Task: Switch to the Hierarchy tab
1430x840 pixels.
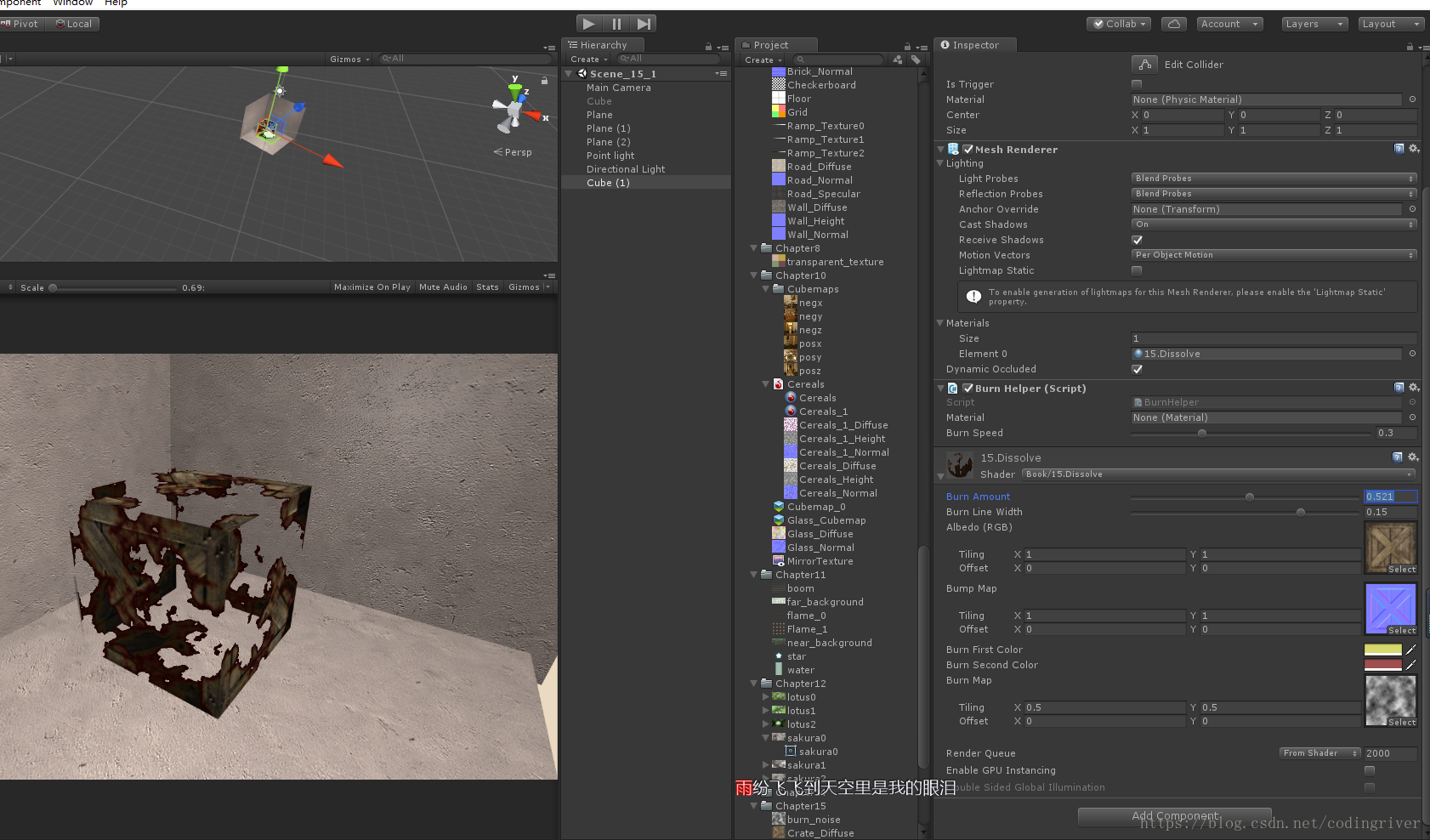Action: click(603, 45)
